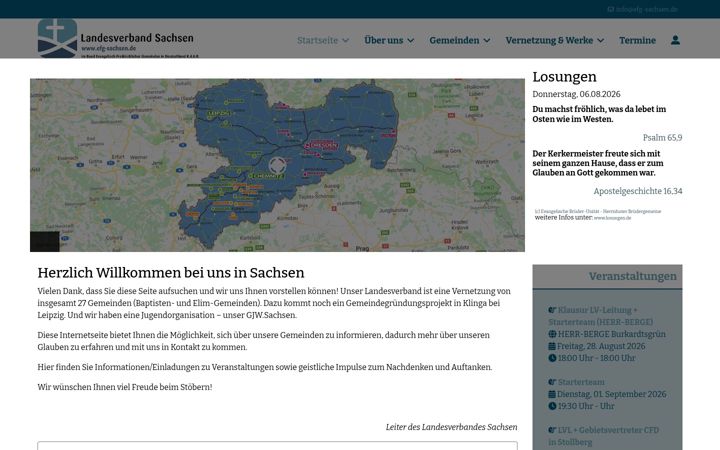Image resolution: width=720 pixels, height=450 pixels.
Task: Expand the Vernetzung & Werke dropdown chevron
Action: point(601,41)
